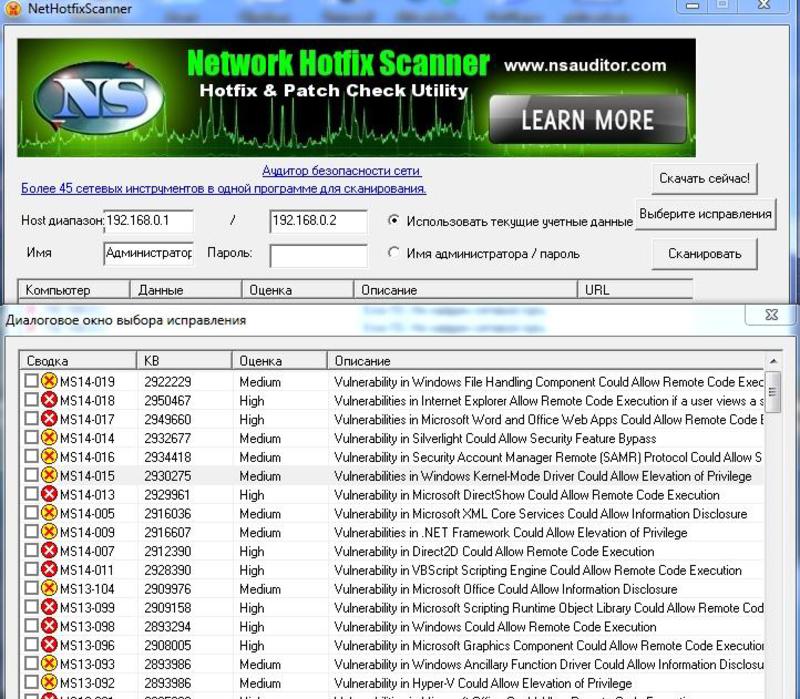Screen dimensions: 800x699
Task: Click the red severity icon for MS13-099
Action: point(49,607)
